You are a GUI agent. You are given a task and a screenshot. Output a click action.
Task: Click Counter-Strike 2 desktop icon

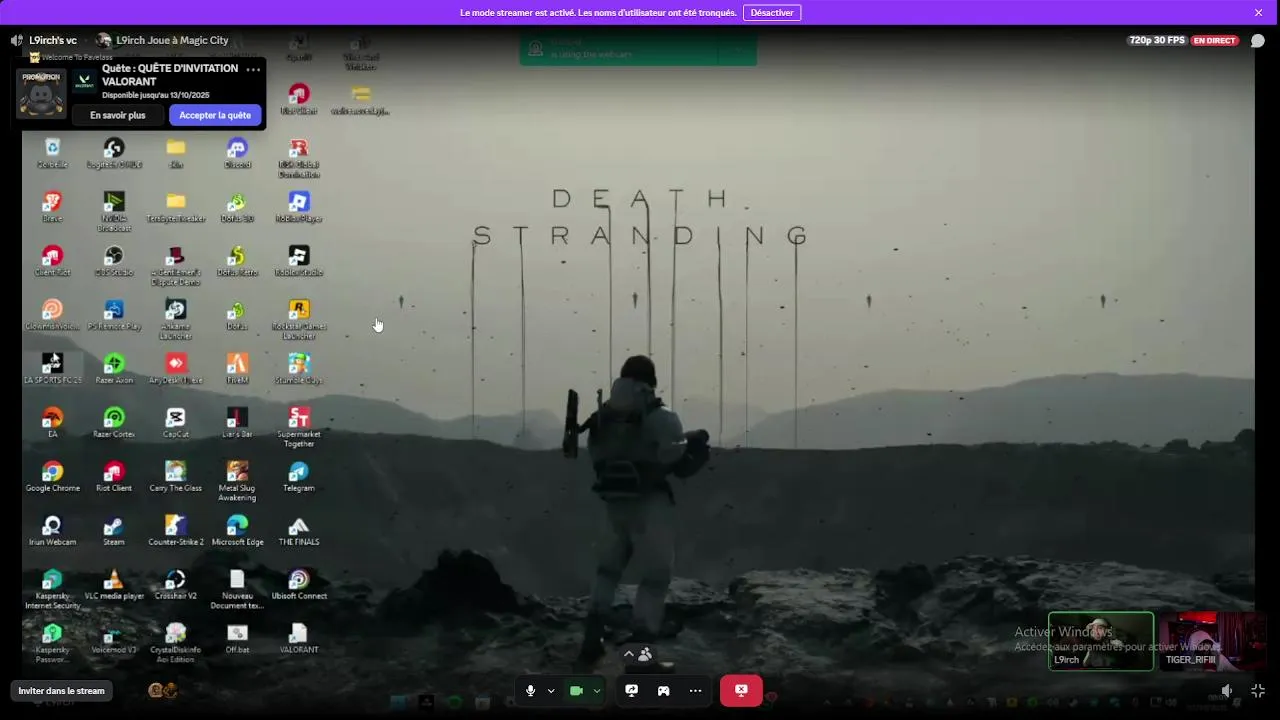pyautogui.click(x=175, y=531)
